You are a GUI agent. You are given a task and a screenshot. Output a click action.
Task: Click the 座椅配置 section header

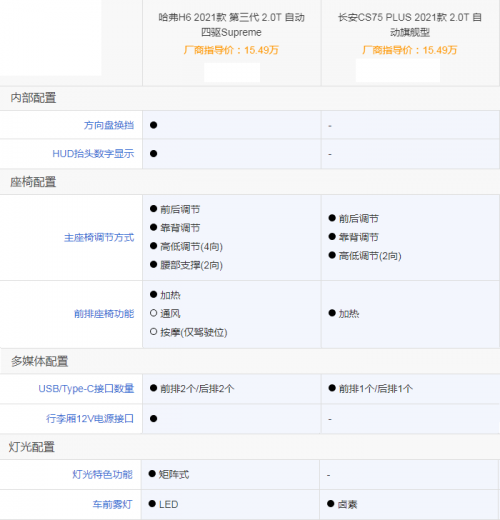point(33,182)
